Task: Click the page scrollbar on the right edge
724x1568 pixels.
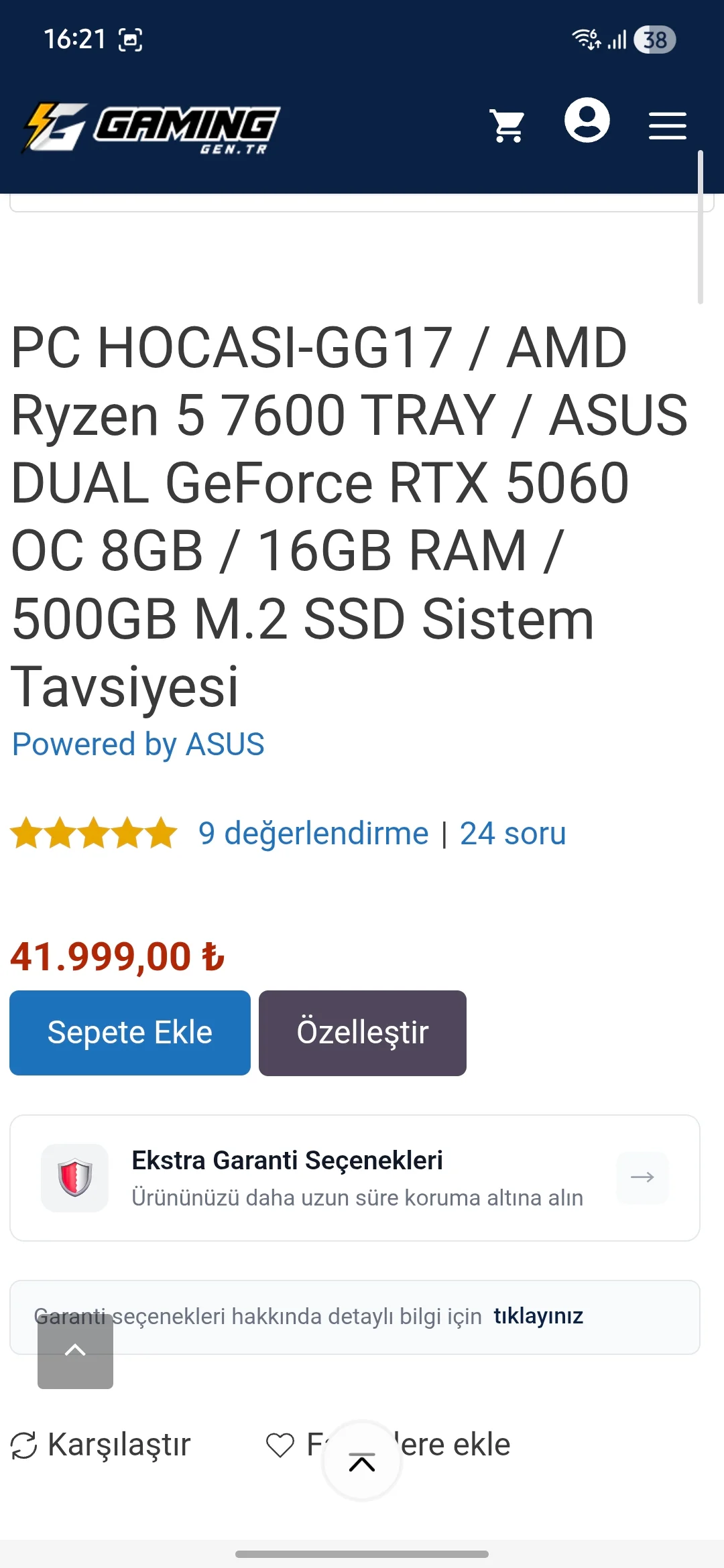Action: click(x=701, y=227)
